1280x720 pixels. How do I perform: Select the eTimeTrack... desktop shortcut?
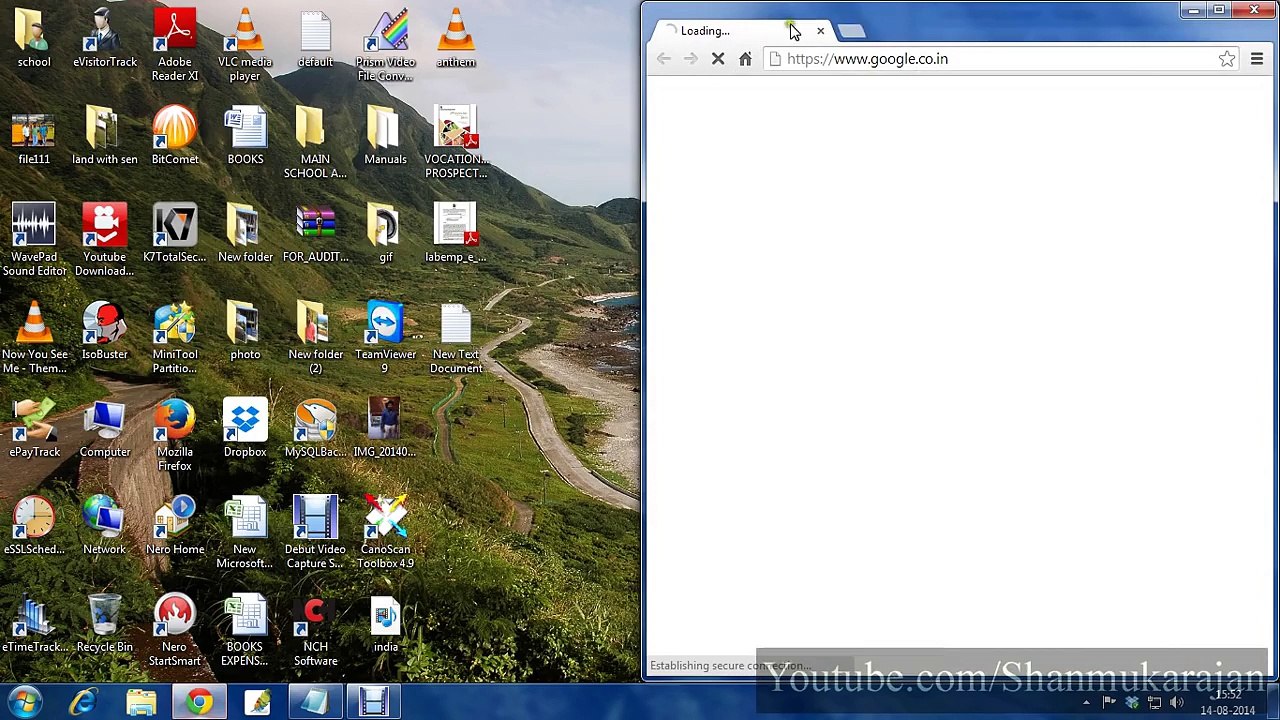click(34, 623)
